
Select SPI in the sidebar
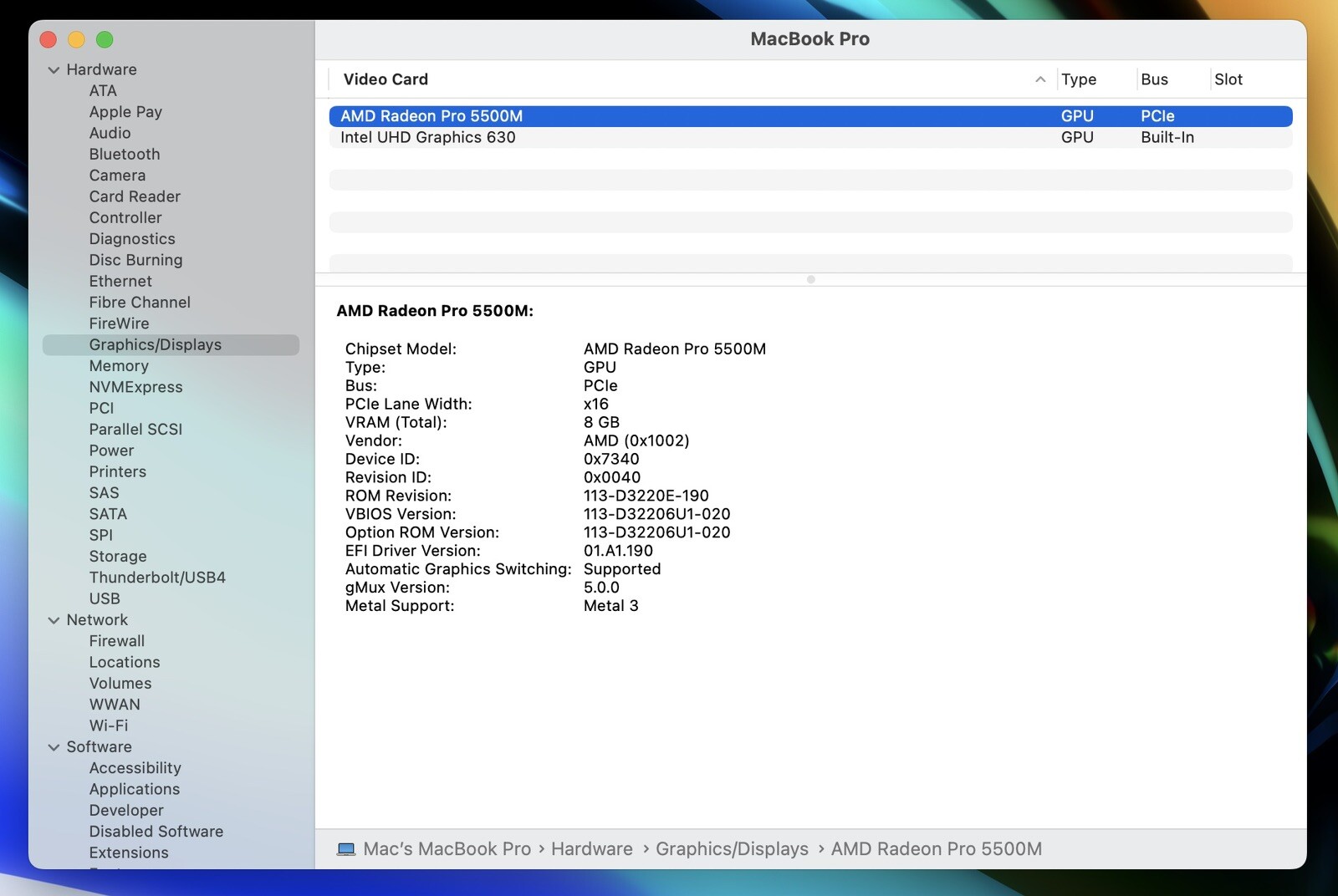coord(100,535)
